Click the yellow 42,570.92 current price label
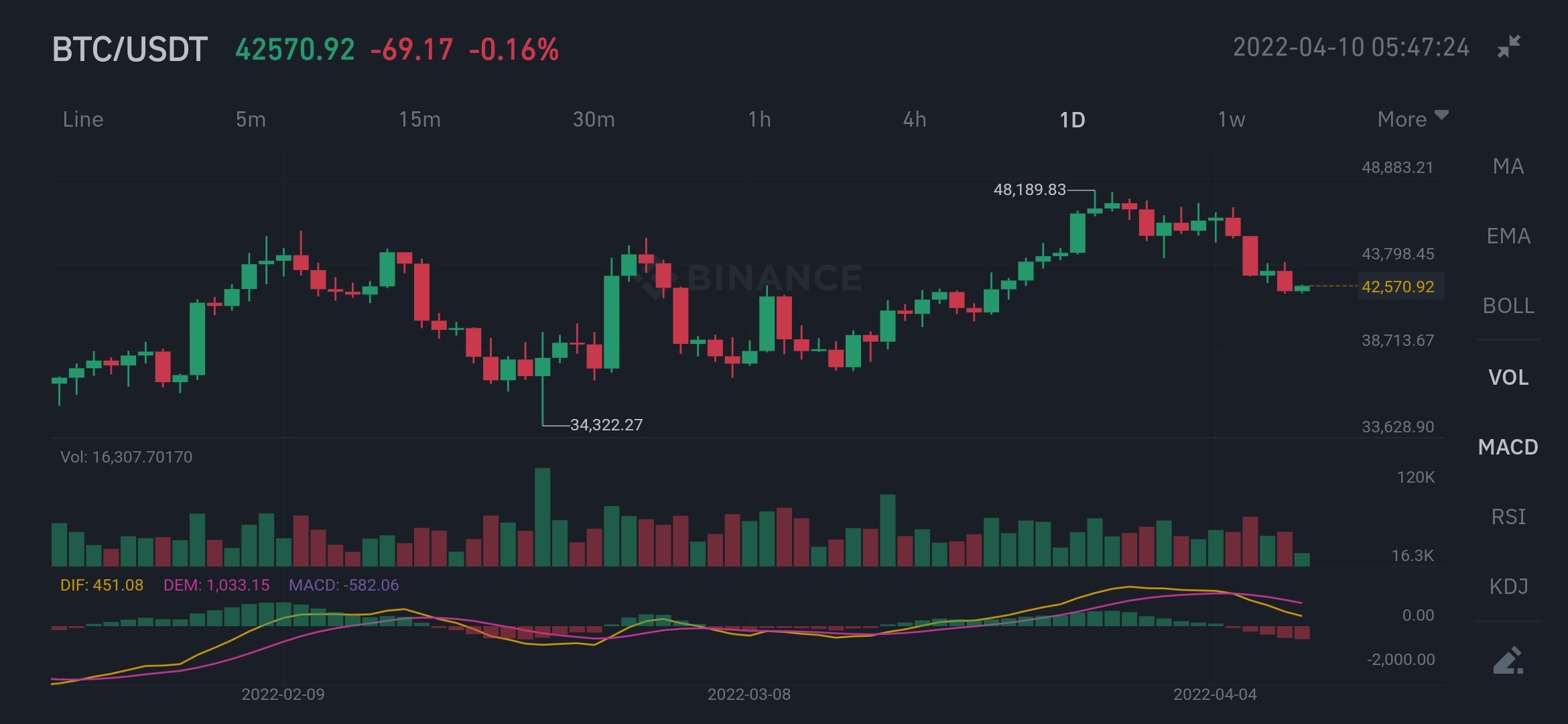The height and width of the screenshot is (724, 1568). 1398,287
